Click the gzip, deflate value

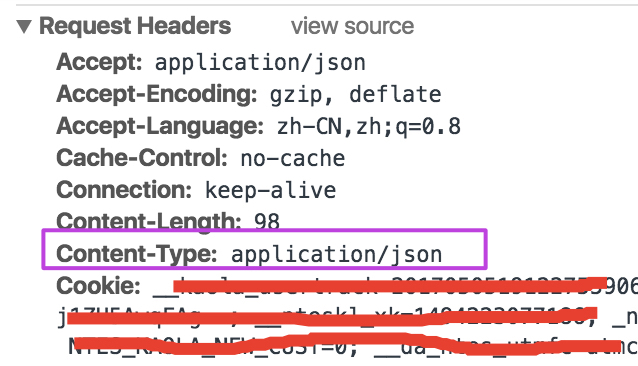point(355,95)
